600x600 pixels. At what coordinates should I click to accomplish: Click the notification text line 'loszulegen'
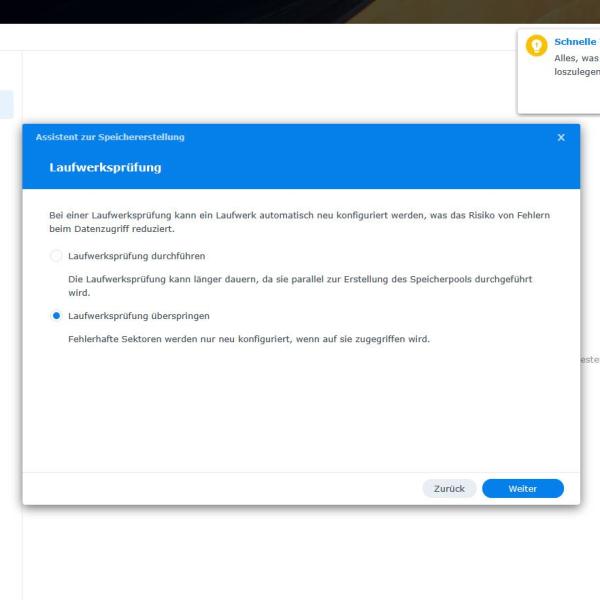pos(577,72)
